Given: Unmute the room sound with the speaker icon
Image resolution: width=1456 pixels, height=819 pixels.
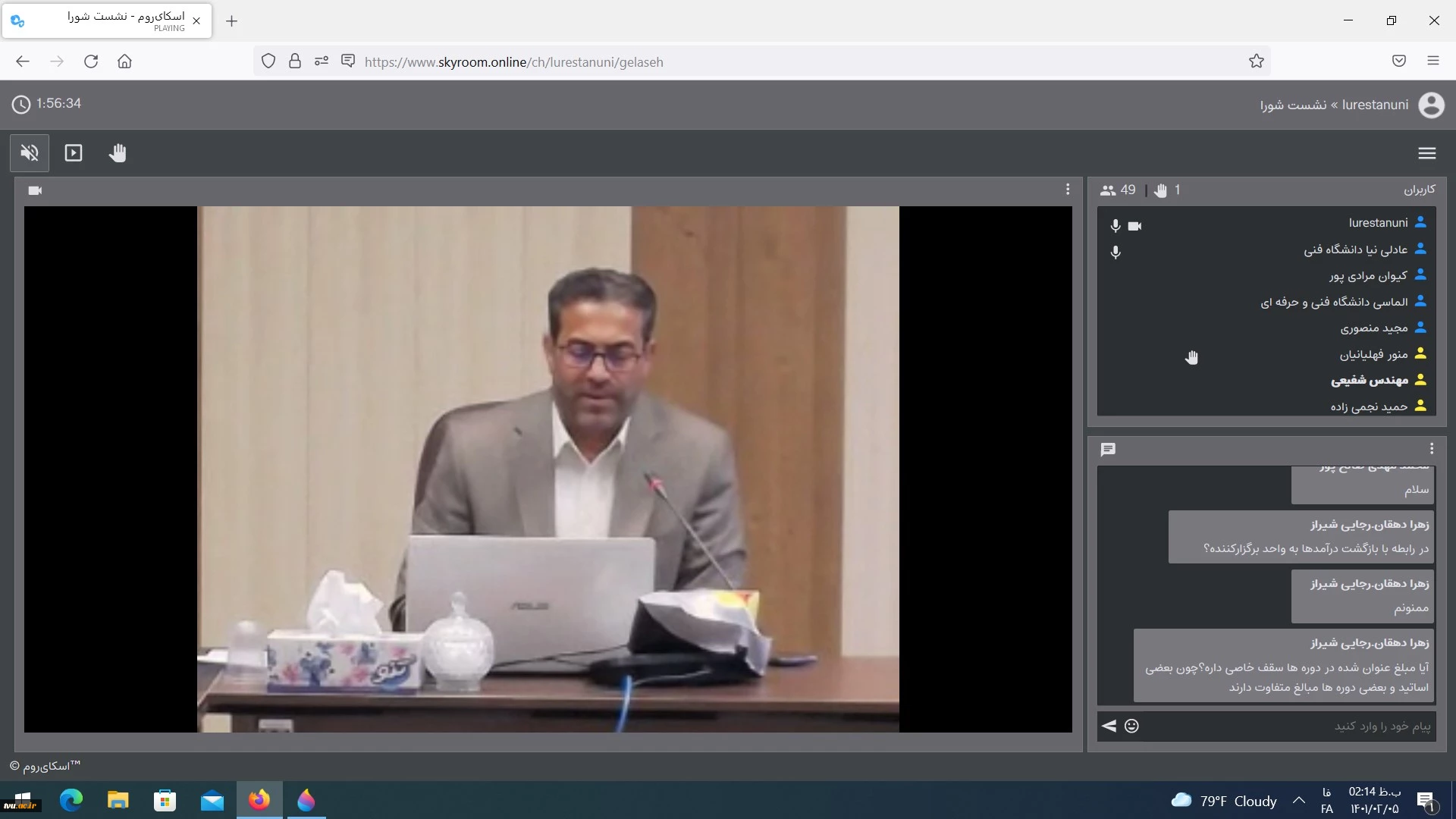Looking at the screenshot, I should click(30, 153).
